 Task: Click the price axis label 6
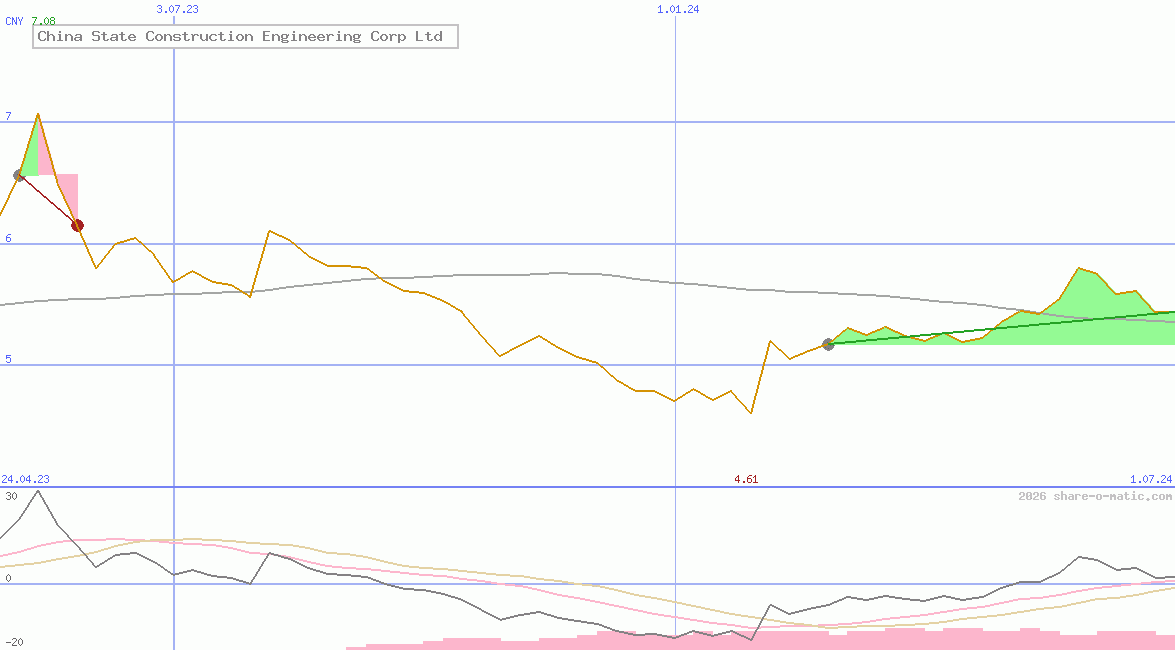[8, 239]
